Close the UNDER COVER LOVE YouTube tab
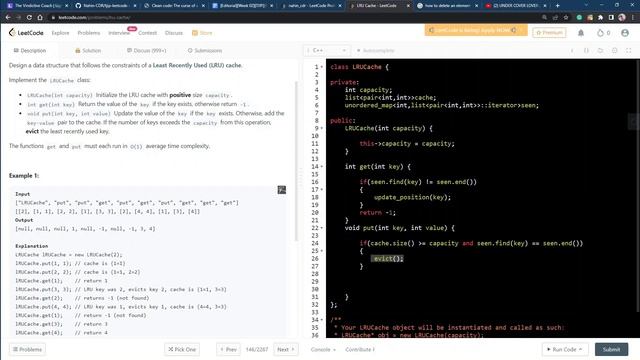The width and height of the screenshot is (640, 360). pos(544,6)
